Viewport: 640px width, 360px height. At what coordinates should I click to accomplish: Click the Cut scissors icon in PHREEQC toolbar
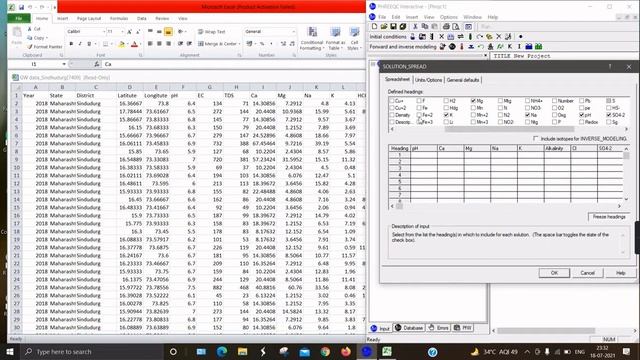coord(415,27)
